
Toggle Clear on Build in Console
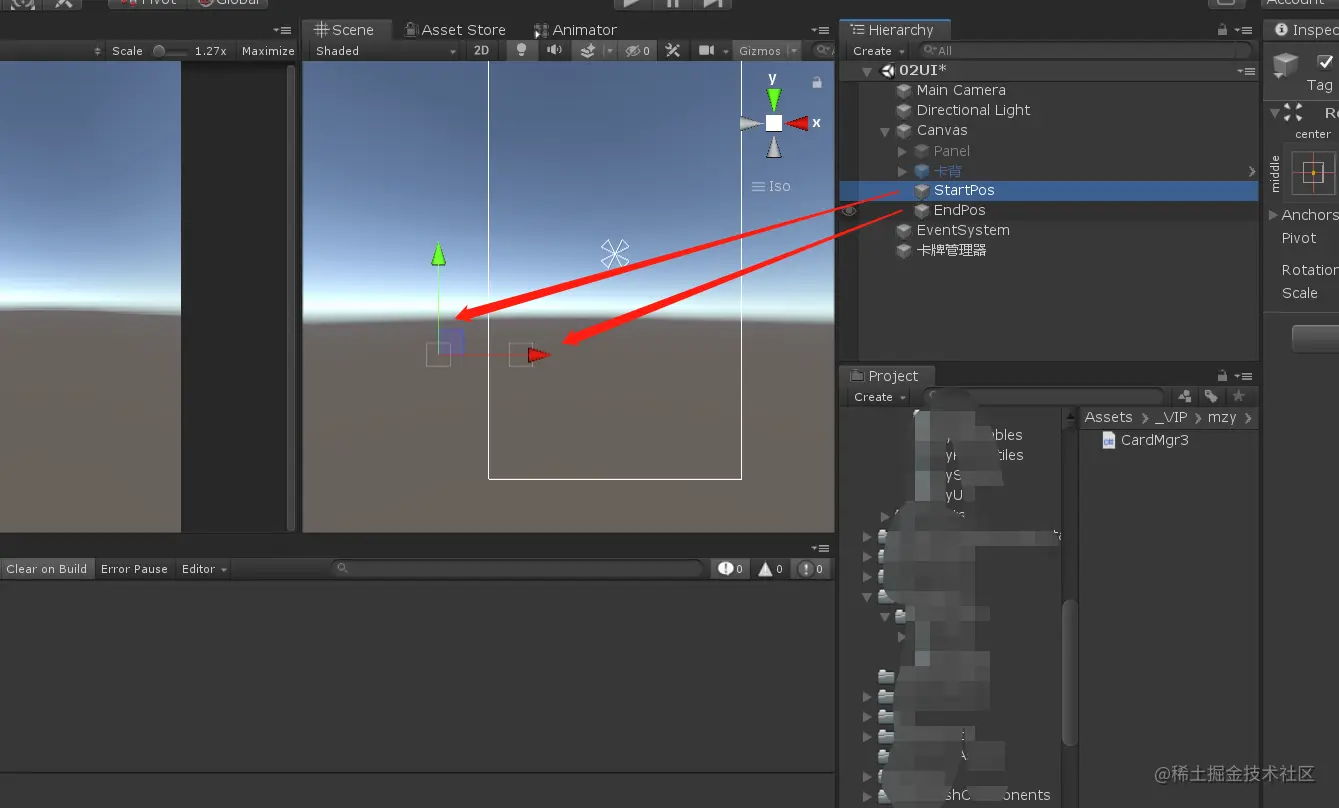click(x=46, y=569)
